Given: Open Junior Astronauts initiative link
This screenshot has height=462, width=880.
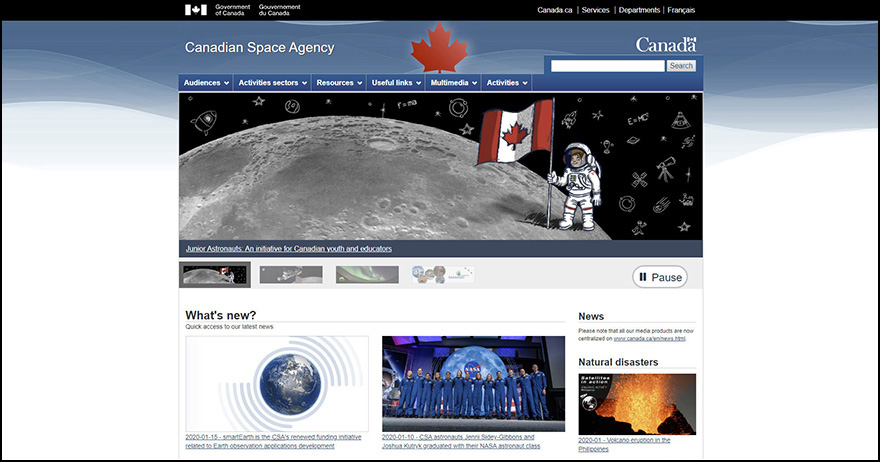Looking at the screenshot, I should (288, 249).
